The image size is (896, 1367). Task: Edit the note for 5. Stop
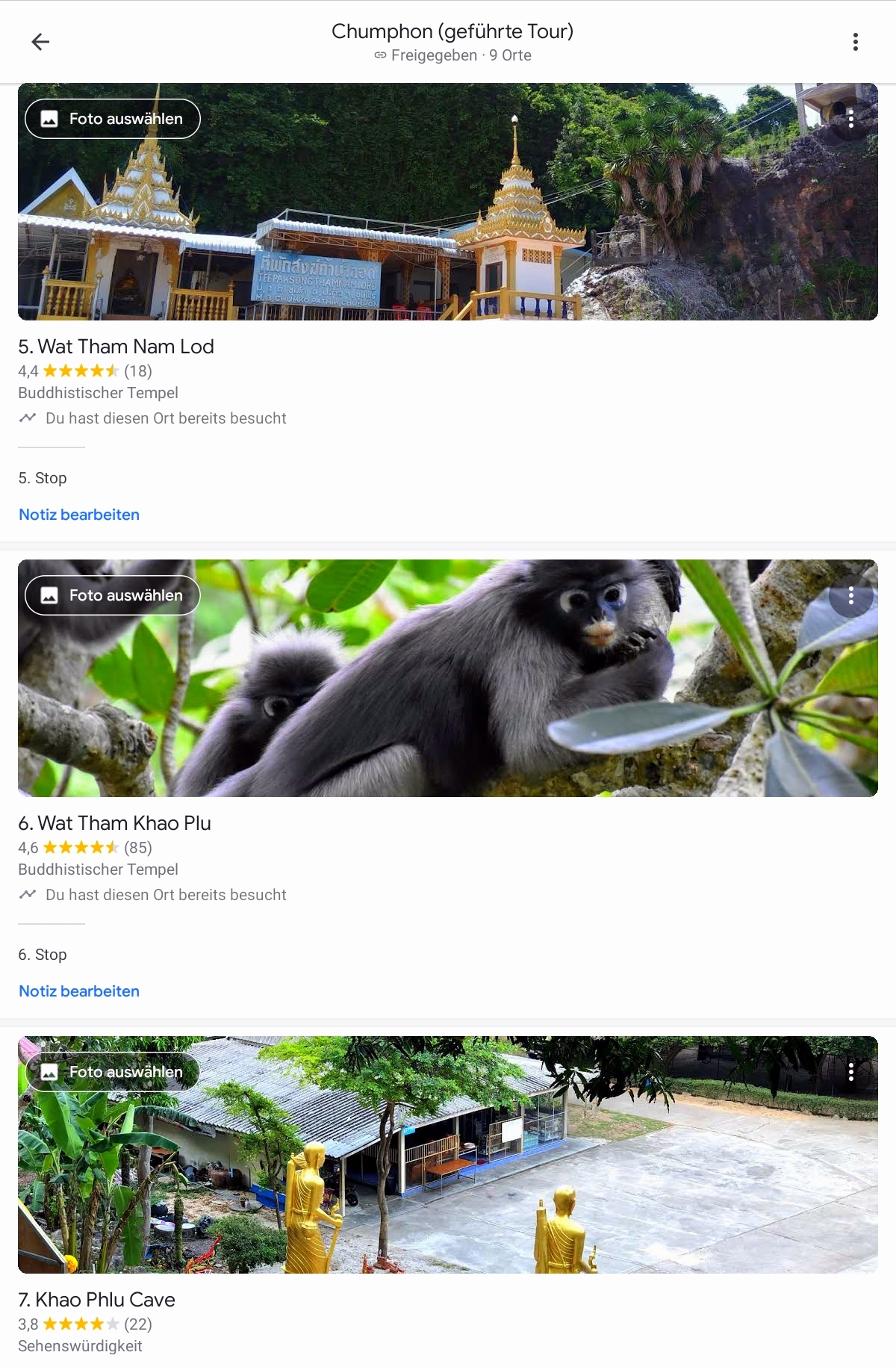pos(79,515)
